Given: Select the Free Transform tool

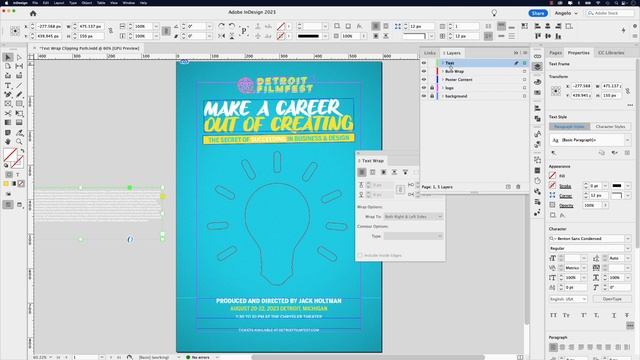Looking at the screenshot, I should 19,113.
